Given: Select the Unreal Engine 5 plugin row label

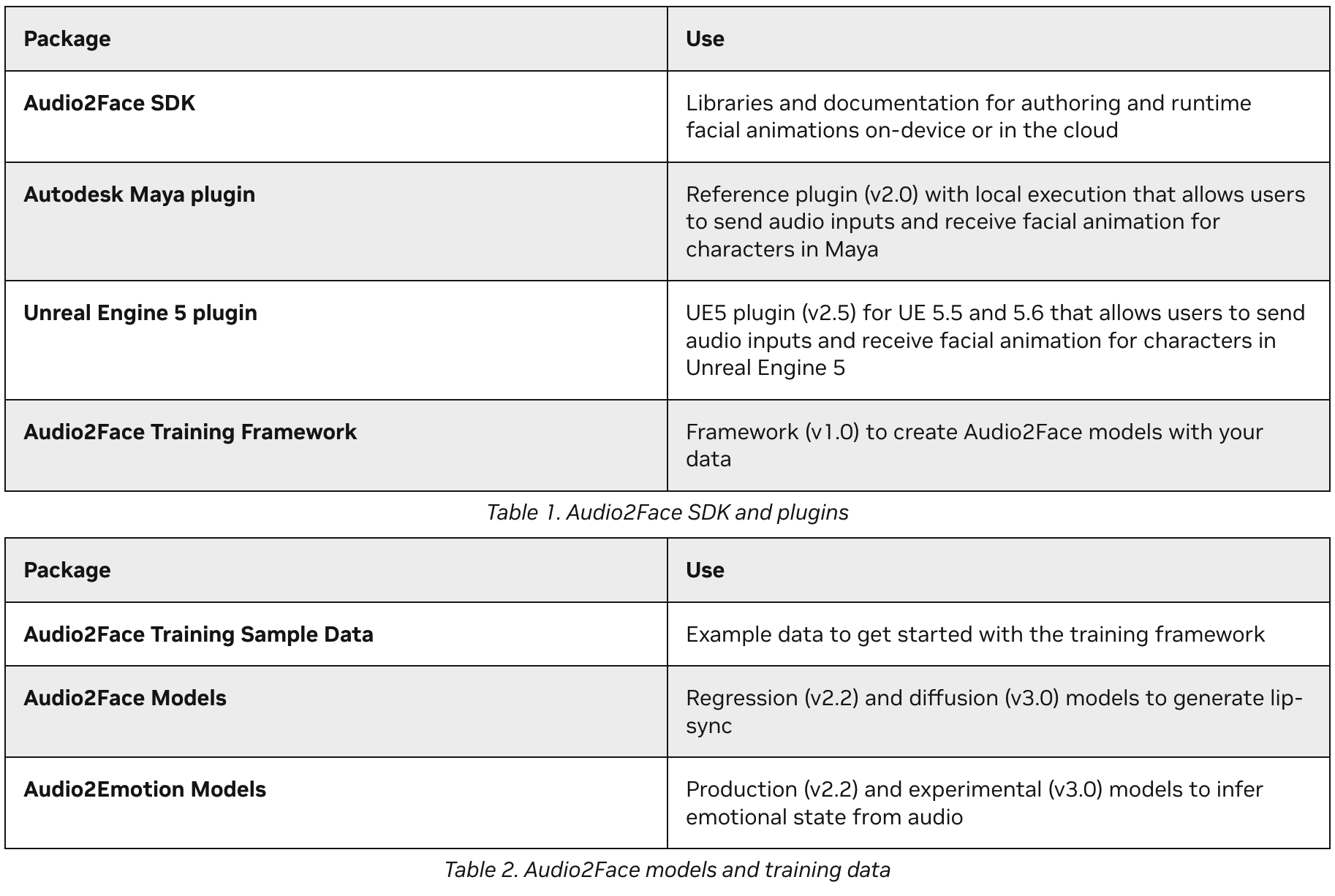Looking at the screenshot, I should coord(140,313).
